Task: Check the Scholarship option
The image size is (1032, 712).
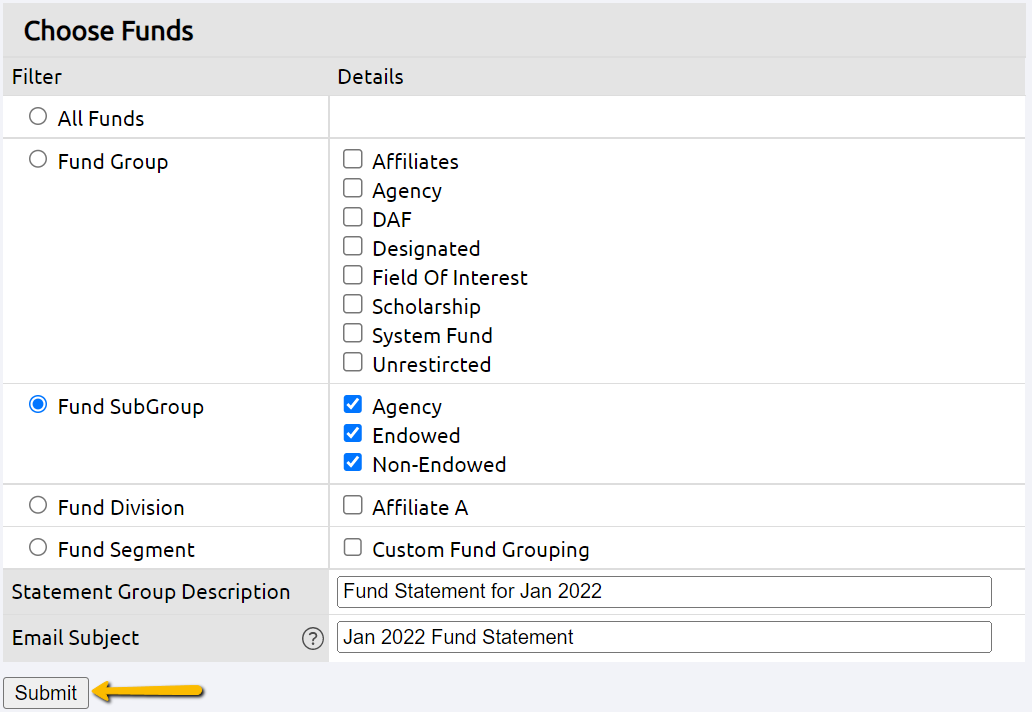Action: point(352,304)
